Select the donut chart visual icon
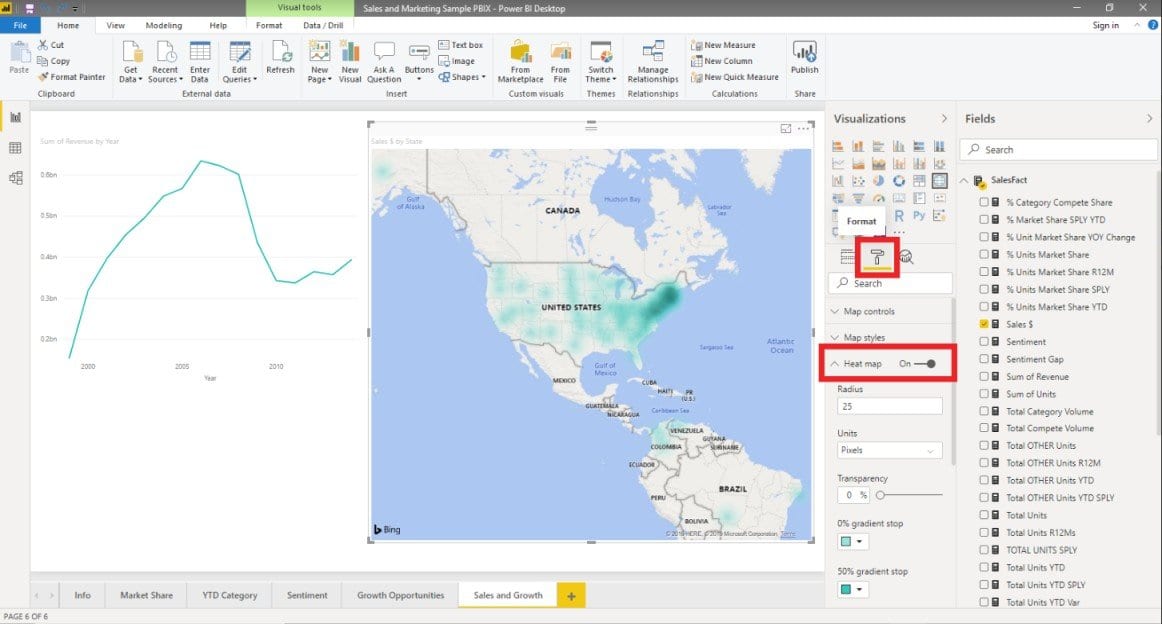This screenshot has width=1162, height=624. point(899,181)
